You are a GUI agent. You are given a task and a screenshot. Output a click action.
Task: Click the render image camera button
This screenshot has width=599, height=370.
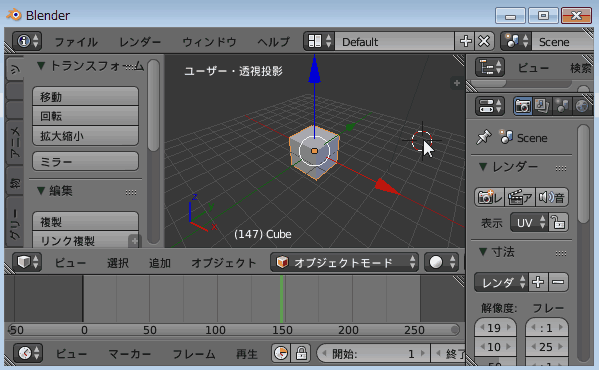pos(489,197)
